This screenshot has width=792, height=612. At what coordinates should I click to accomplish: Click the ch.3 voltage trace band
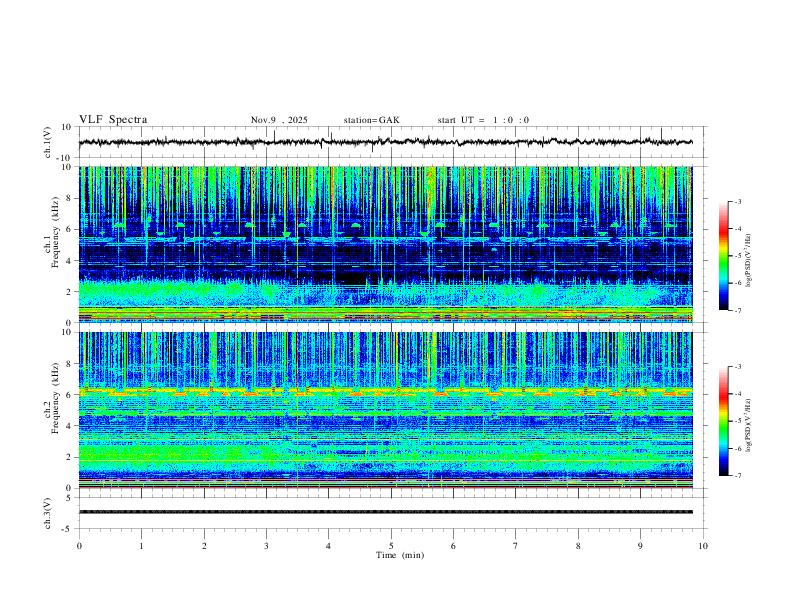386,512
